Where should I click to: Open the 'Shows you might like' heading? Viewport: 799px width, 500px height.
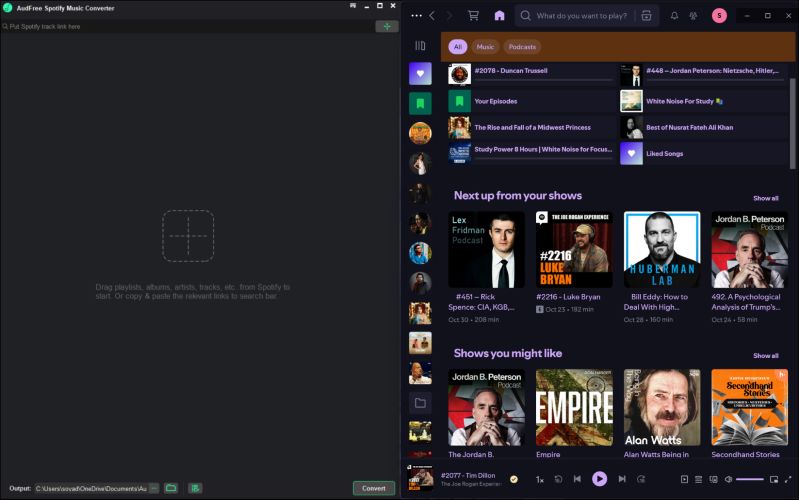click(x=508, y=353)
